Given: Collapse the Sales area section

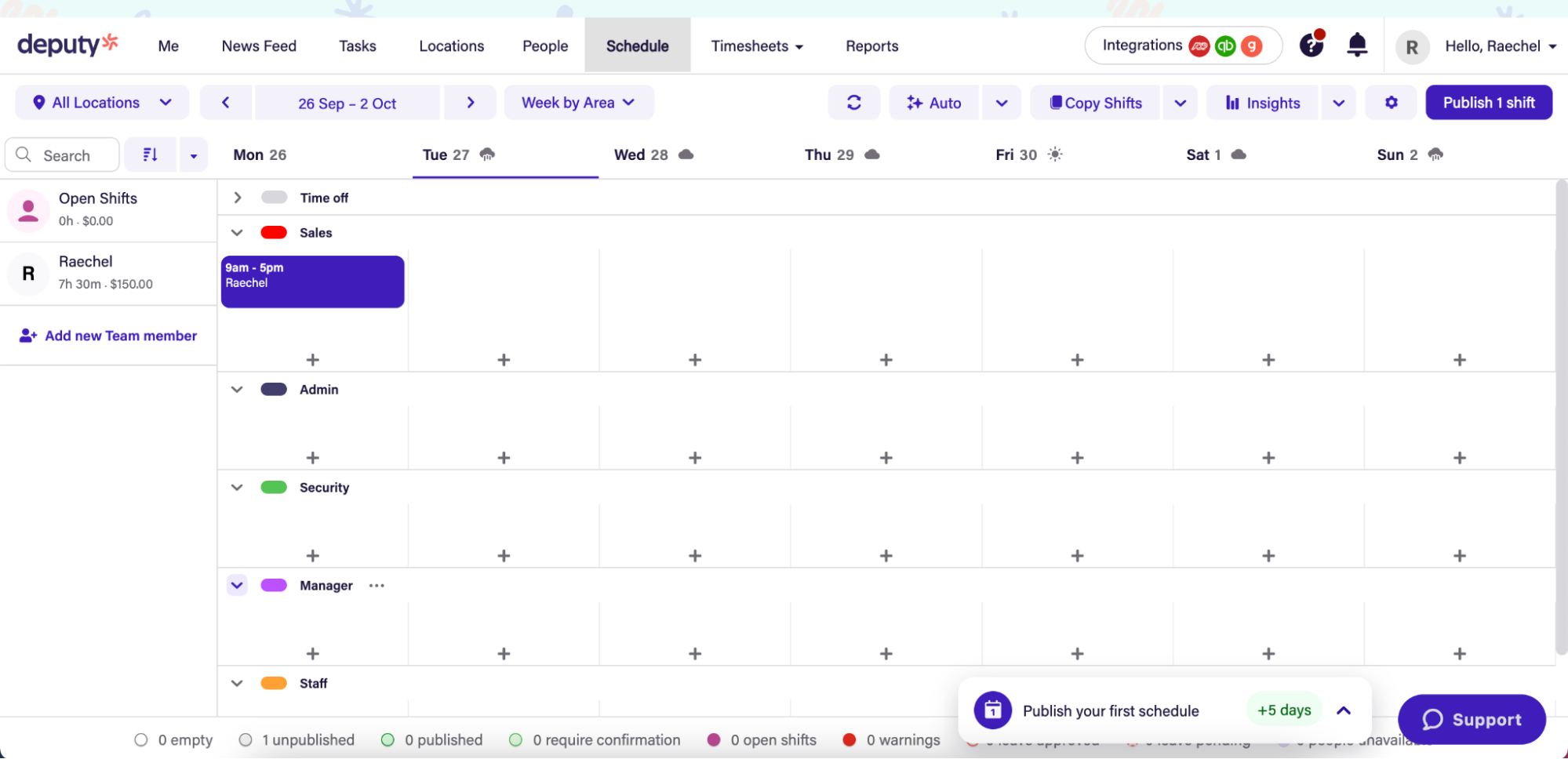Looking at the screenshot, I should [x=236, y=232].
